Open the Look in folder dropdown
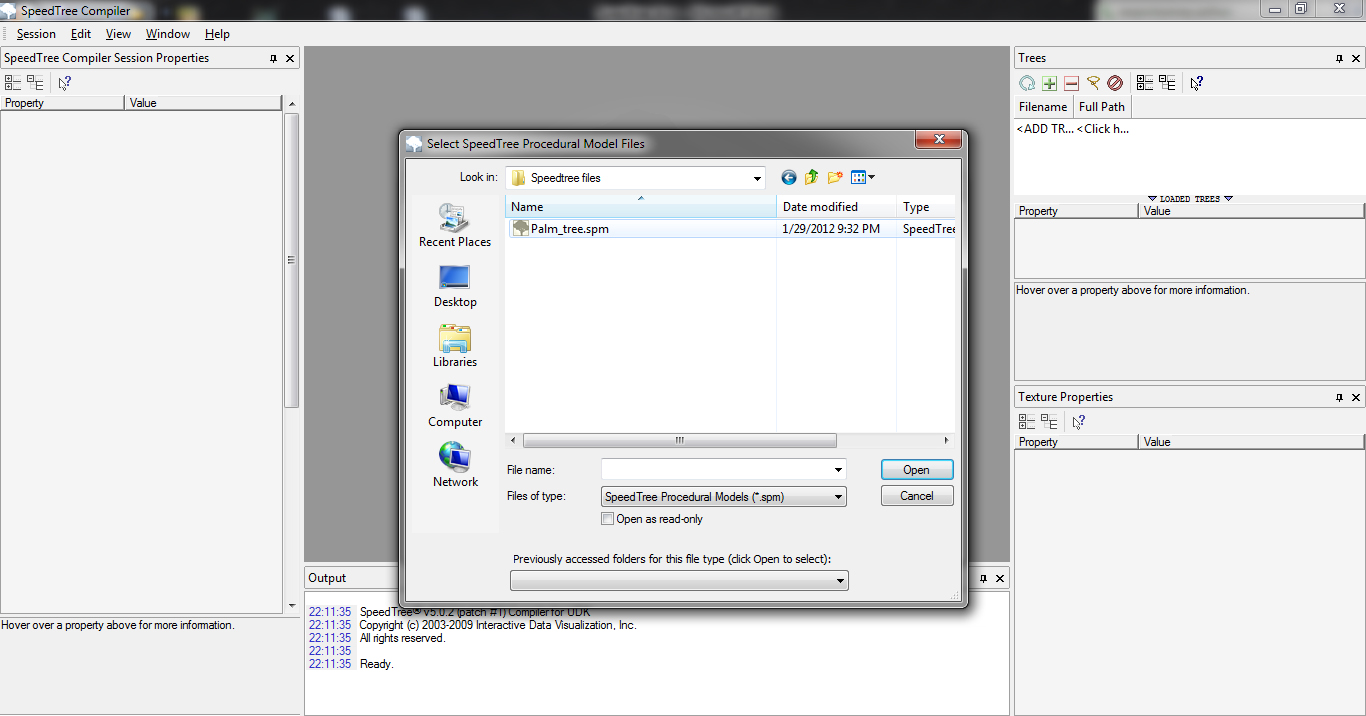 point(757,178)
